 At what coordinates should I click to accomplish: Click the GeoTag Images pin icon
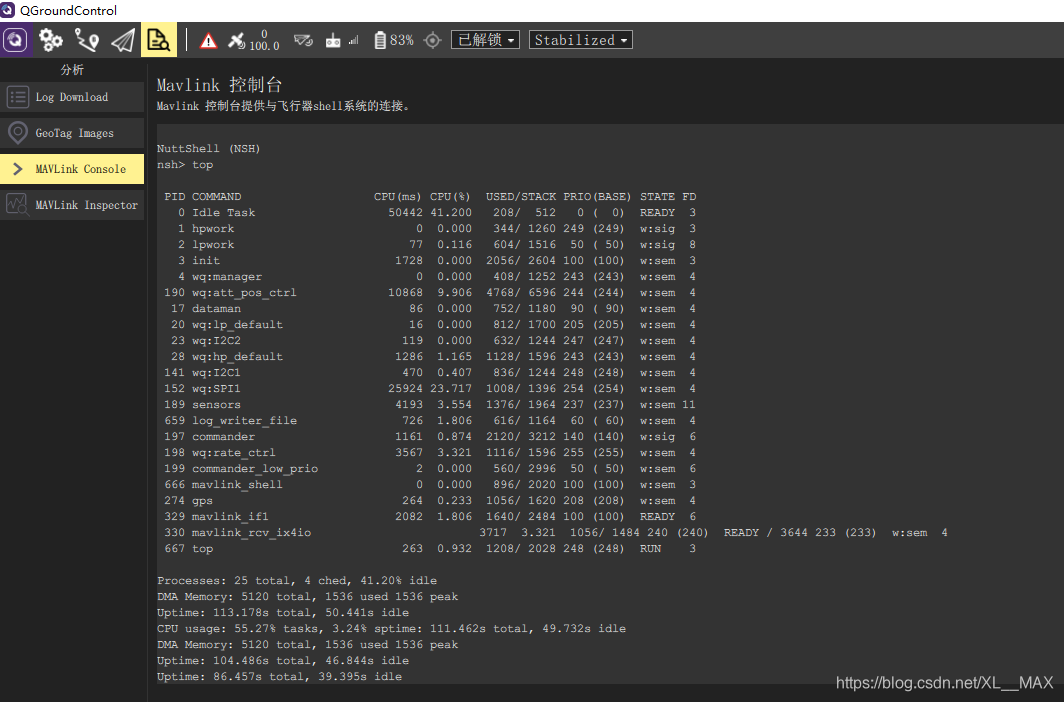tap(18, 133)
